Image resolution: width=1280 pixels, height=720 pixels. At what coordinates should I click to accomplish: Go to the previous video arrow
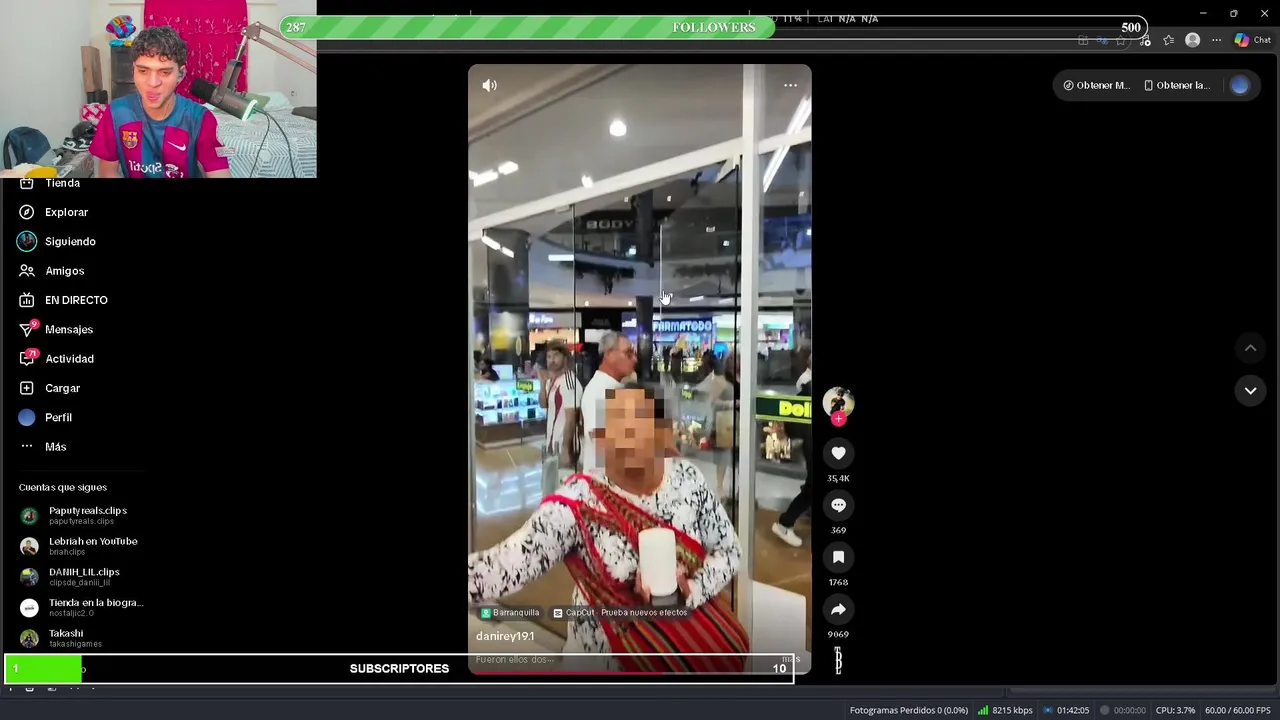point(1250,348)
